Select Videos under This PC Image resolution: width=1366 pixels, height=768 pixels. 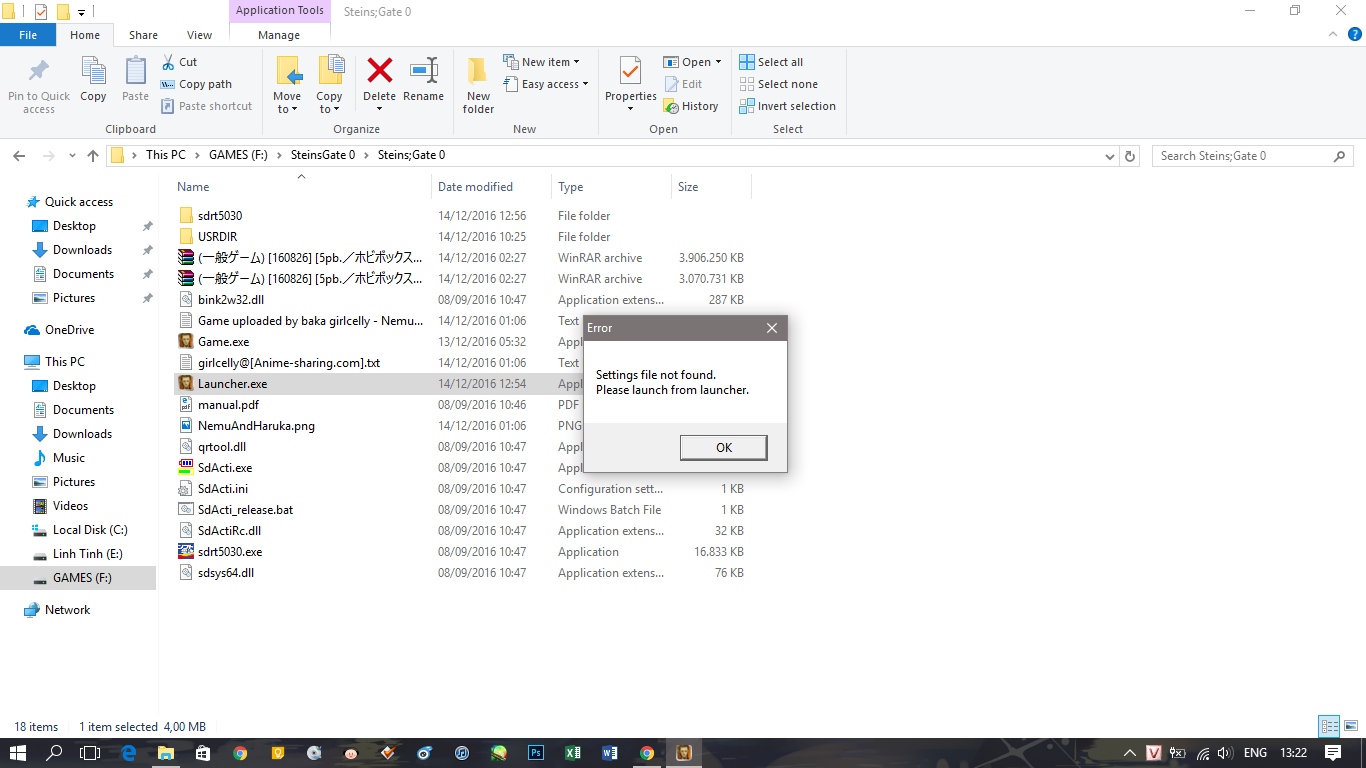70,506
